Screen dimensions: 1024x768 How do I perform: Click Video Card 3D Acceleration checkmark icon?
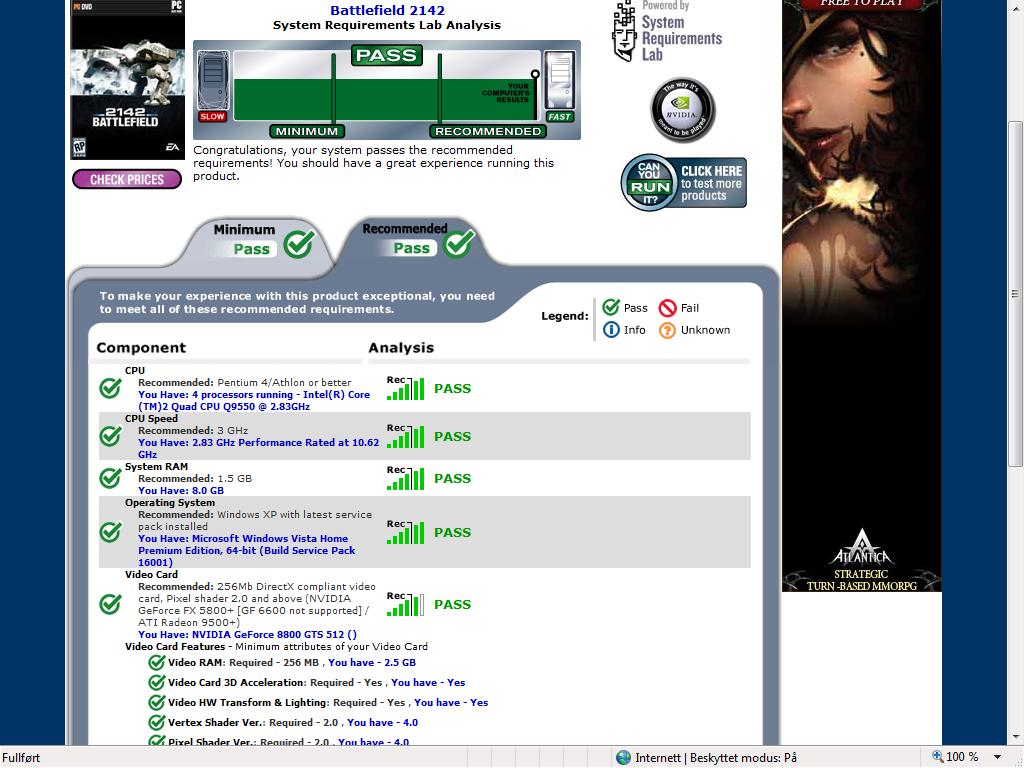pyautogui.click(x=157, y=682)
